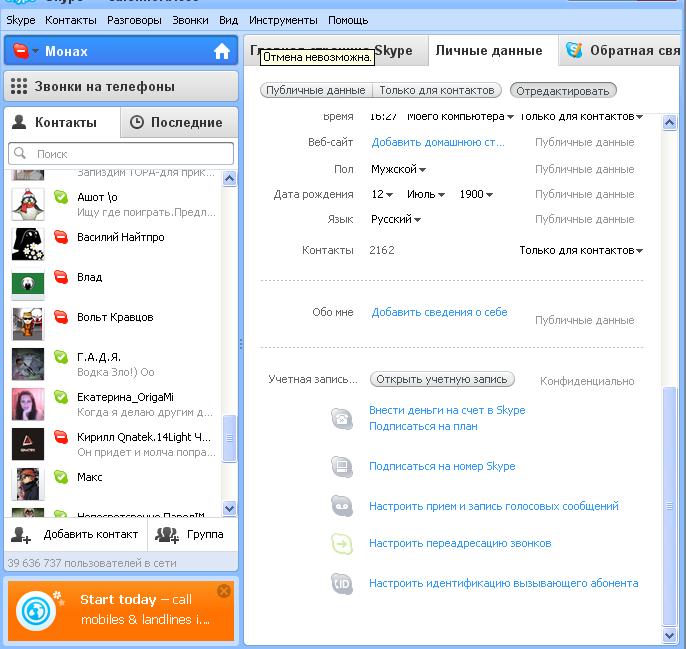Click the home icon next to Монах
The image size is (686, 649).
coord(222,51)
